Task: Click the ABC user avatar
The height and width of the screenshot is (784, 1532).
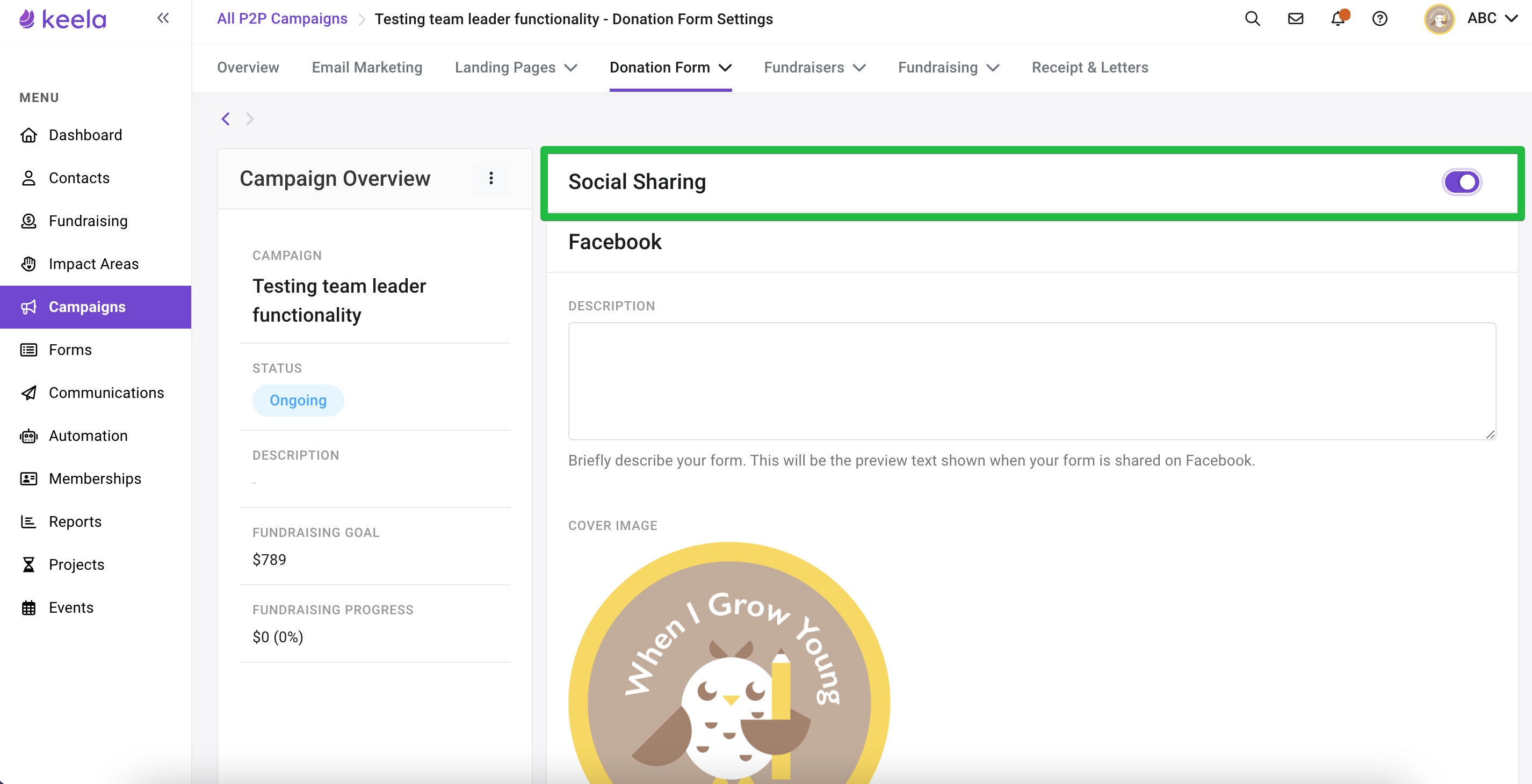Action: click(x=1439, y=19)
